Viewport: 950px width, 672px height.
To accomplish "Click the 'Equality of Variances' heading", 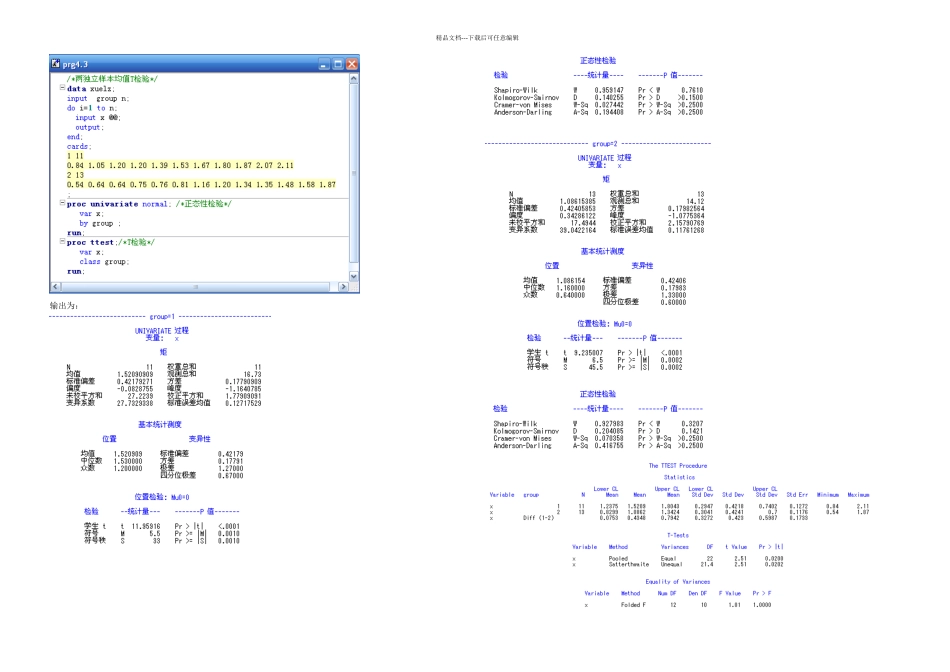I will point(678,582).
